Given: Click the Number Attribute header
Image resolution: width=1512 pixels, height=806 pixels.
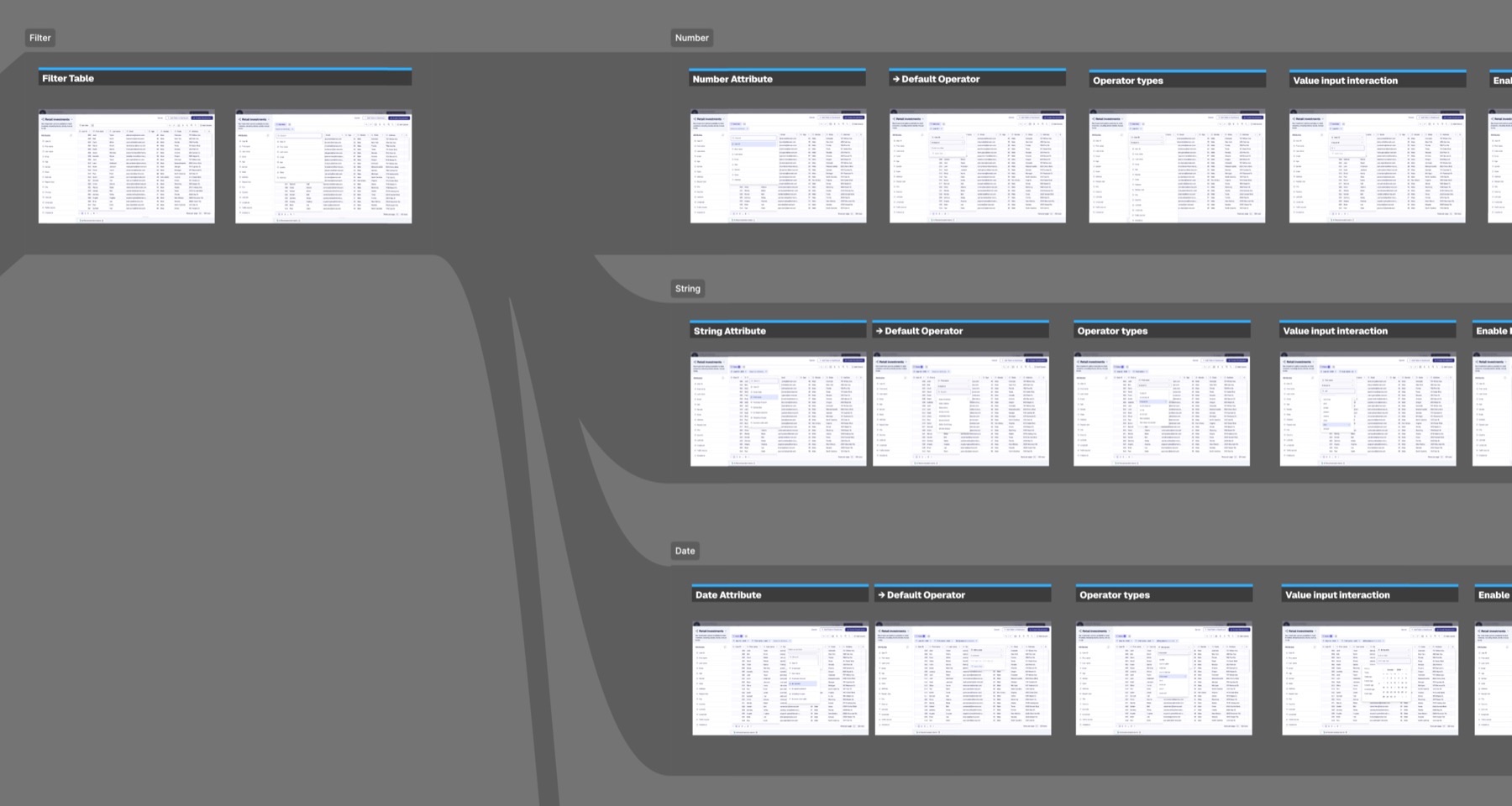Looking at the screenshot, I should [777, 79].
